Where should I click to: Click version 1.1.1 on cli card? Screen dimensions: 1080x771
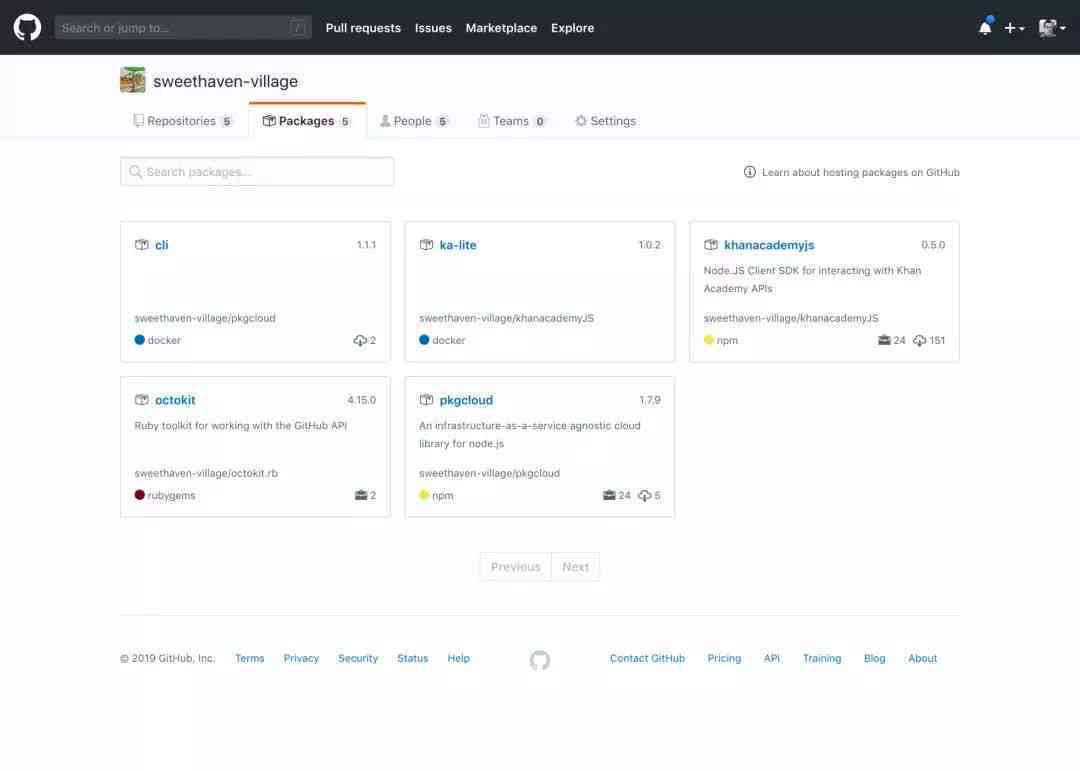(366, 245)
